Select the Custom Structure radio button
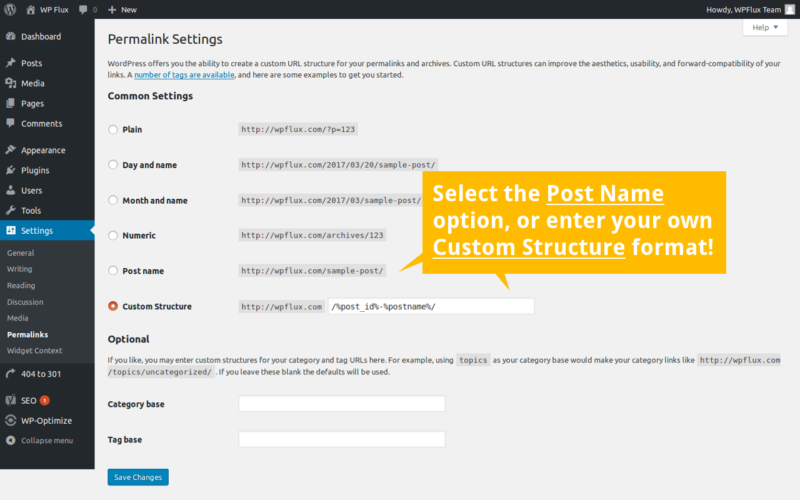800x500 pixels. point(113,306)
